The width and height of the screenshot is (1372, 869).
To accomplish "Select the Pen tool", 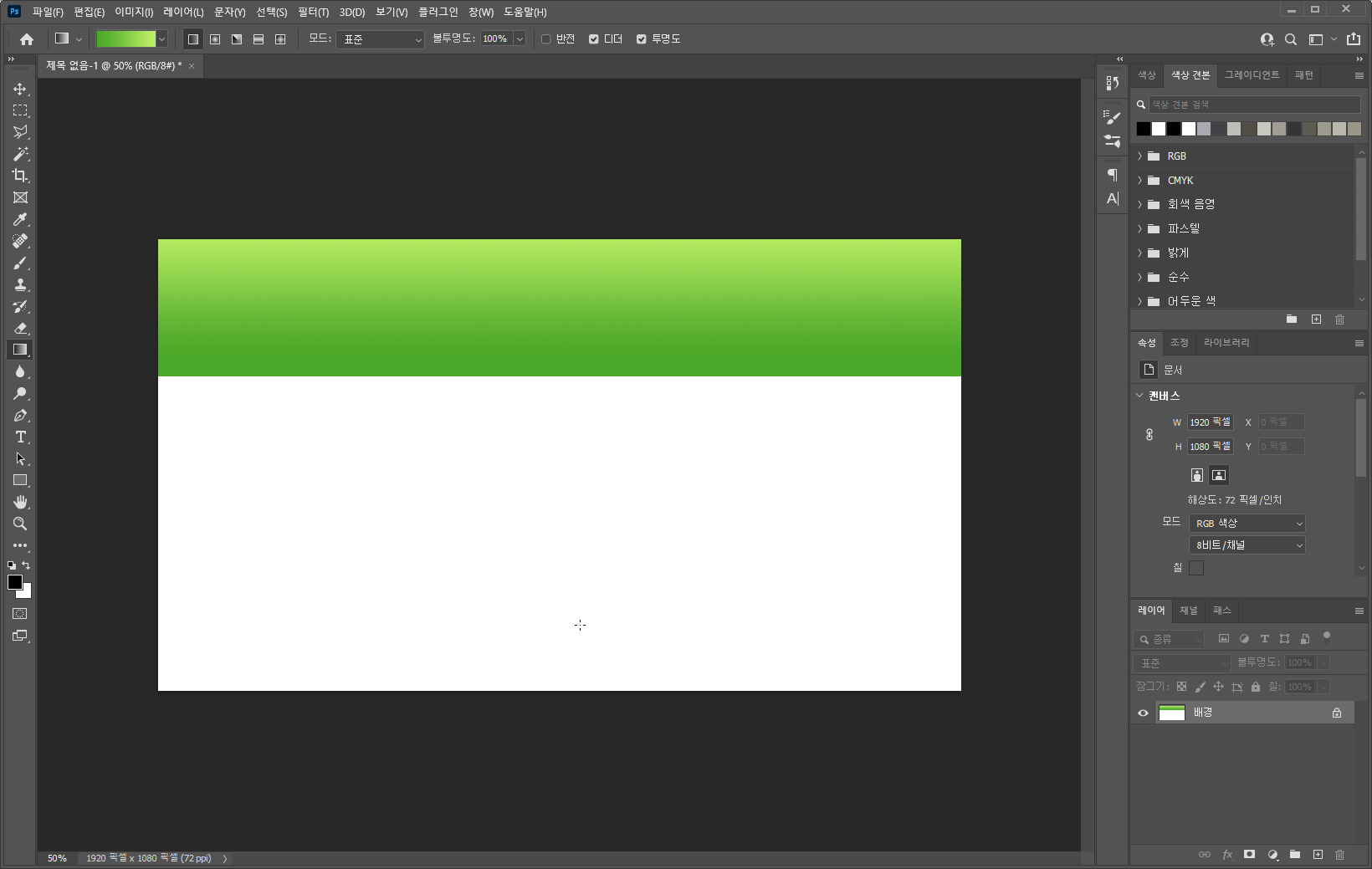I will [20, 415].
